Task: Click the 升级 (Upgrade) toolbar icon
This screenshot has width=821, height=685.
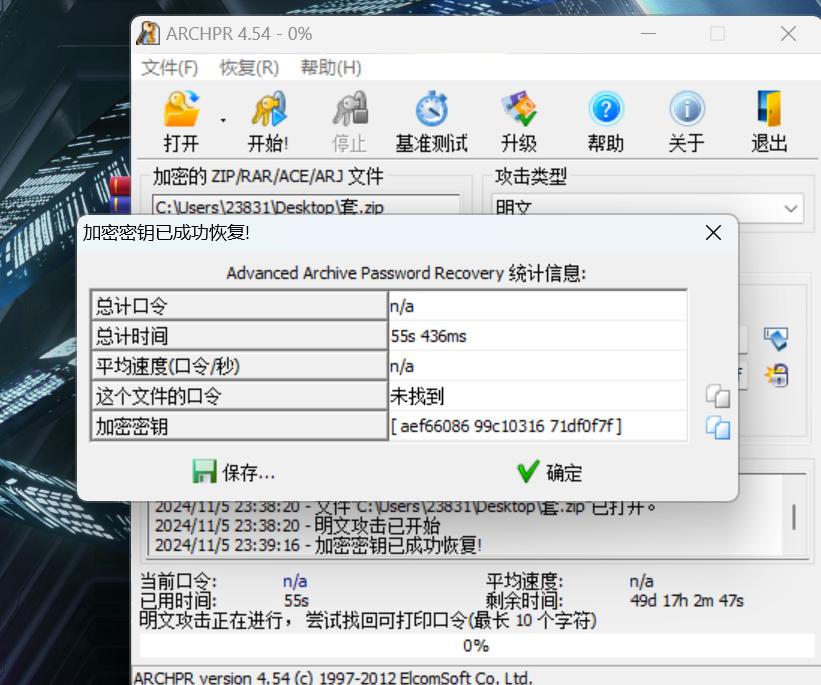Action: (x=519, y=121)
